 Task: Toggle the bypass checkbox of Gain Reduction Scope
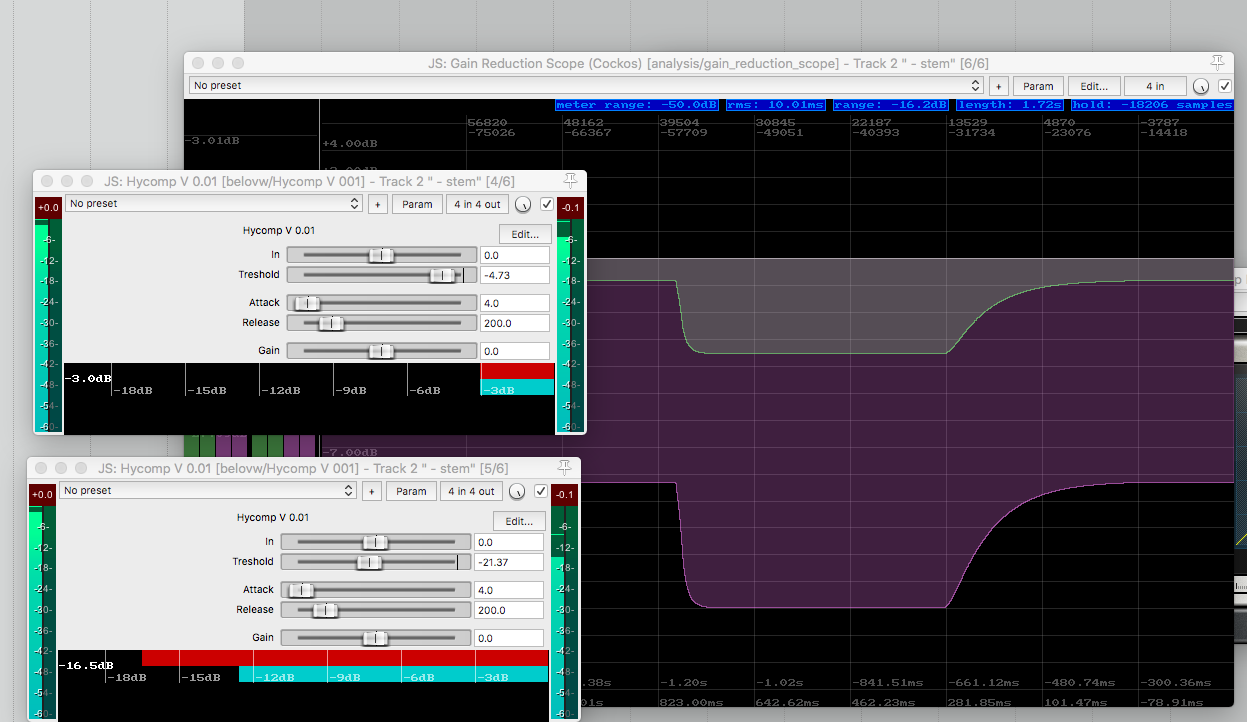(1224, 86)
